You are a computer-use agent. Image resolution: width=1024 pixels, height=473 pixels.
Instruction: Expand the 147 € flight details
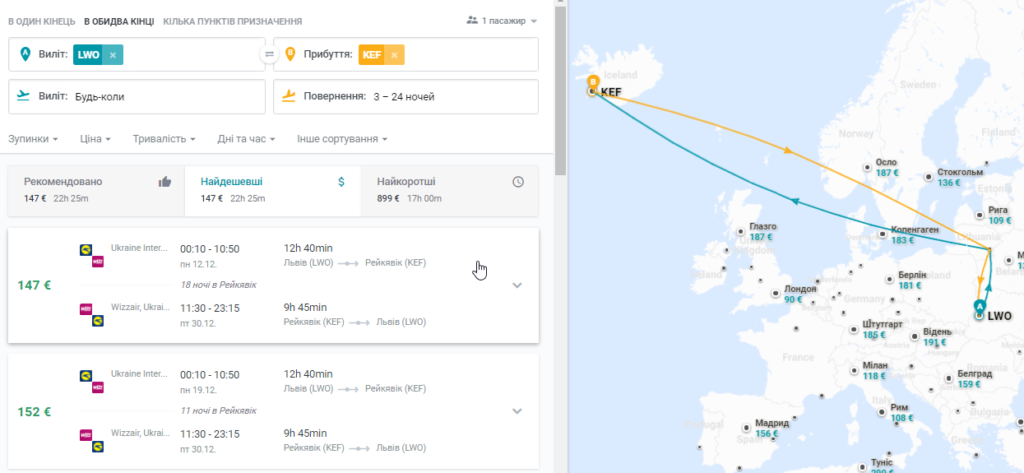517,285
